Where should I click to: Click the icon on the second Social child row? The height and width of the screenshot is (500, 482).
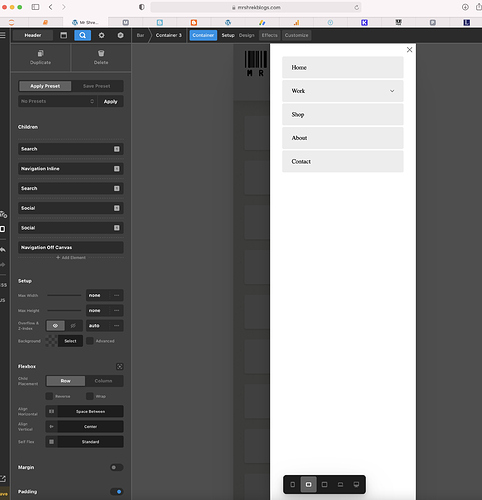point(117,228)
